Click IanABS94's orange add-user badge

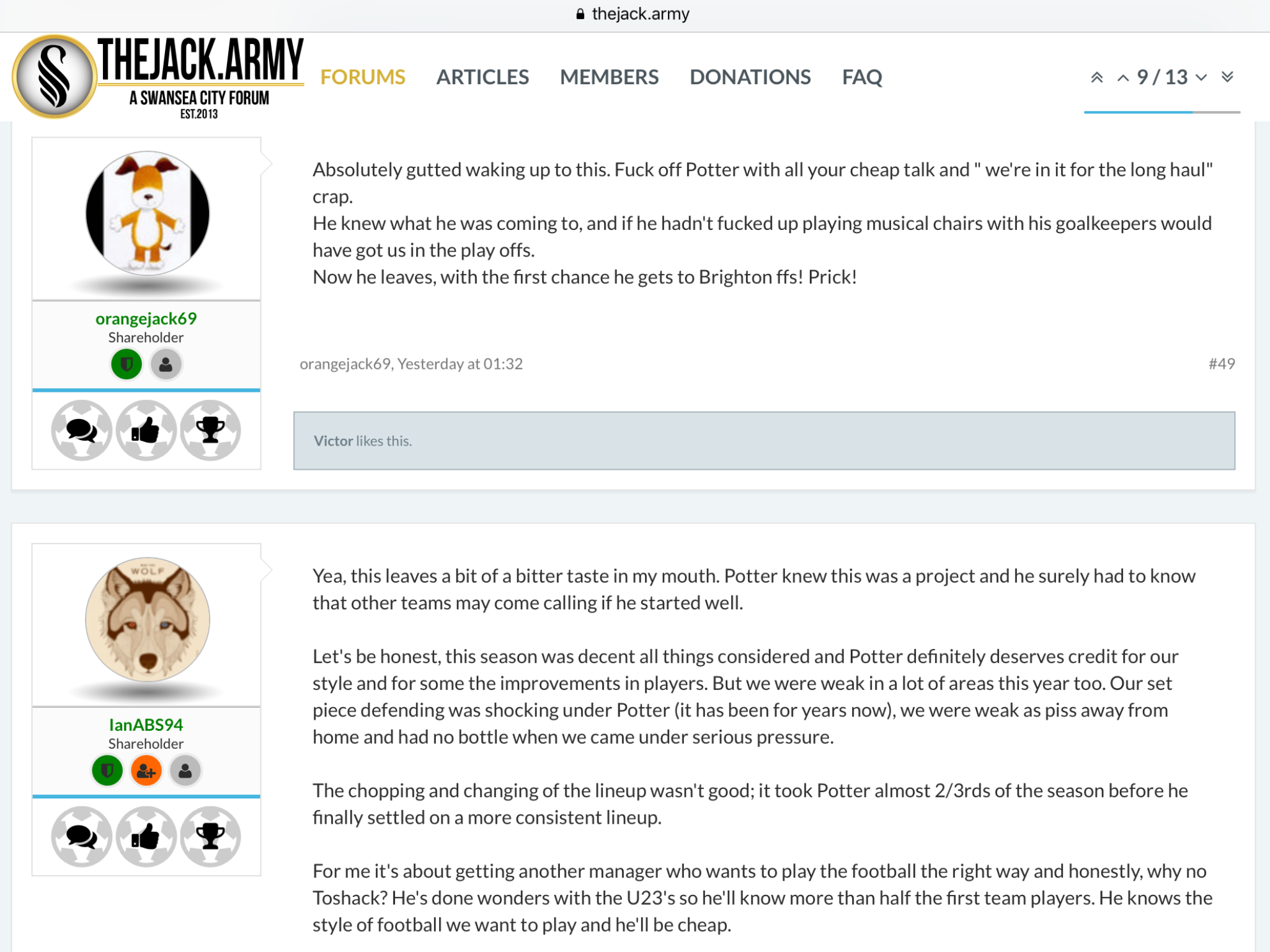point(146,771)
